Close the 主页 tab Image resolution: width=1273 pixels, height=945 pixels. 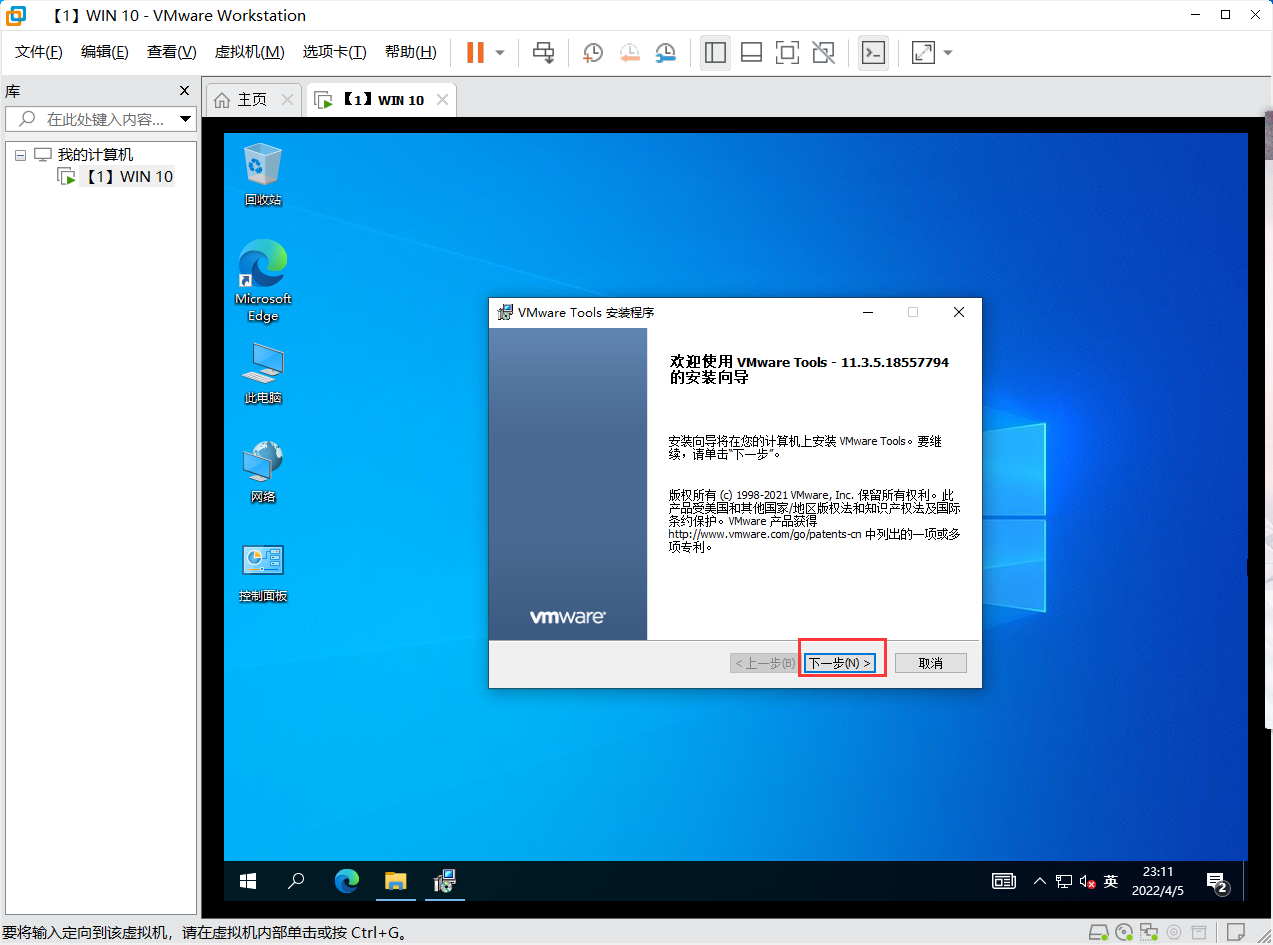[x=287, y=100]
